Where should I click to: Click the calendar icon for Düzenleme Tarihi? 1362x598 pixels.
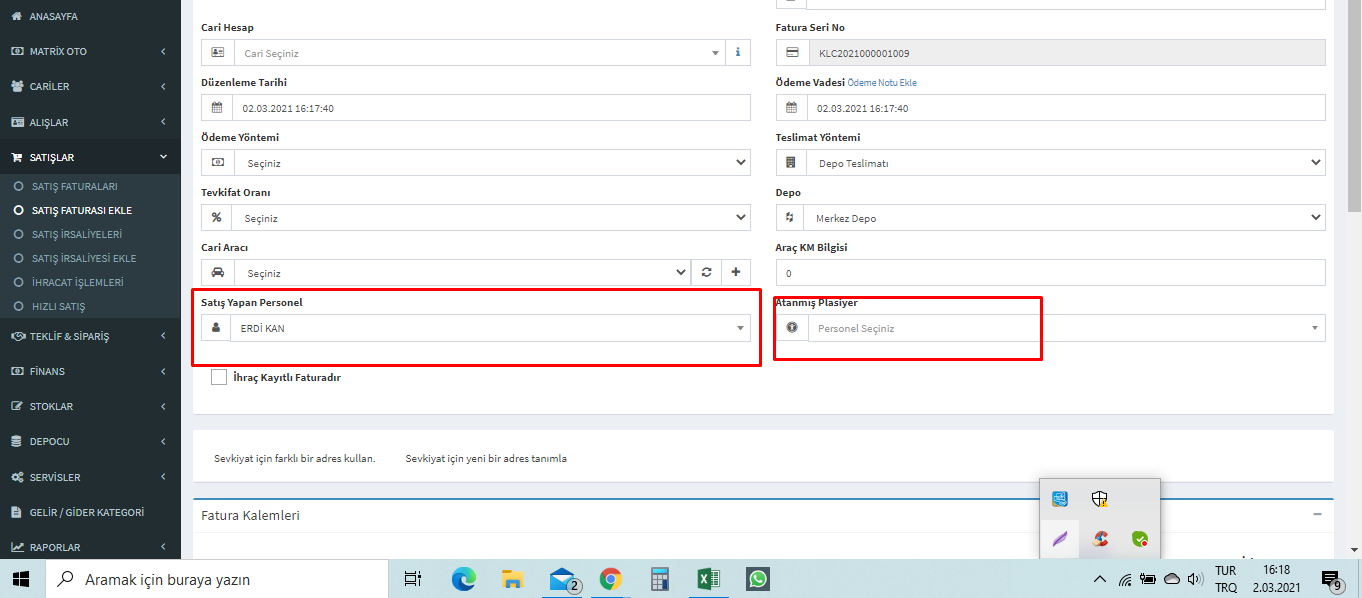pyautogui.click(x=217, y=108)
